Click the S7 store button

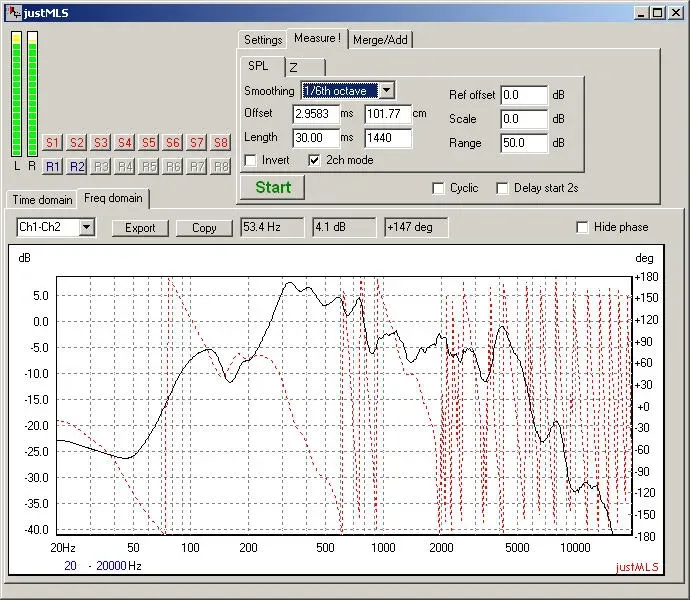coord(197,143)
